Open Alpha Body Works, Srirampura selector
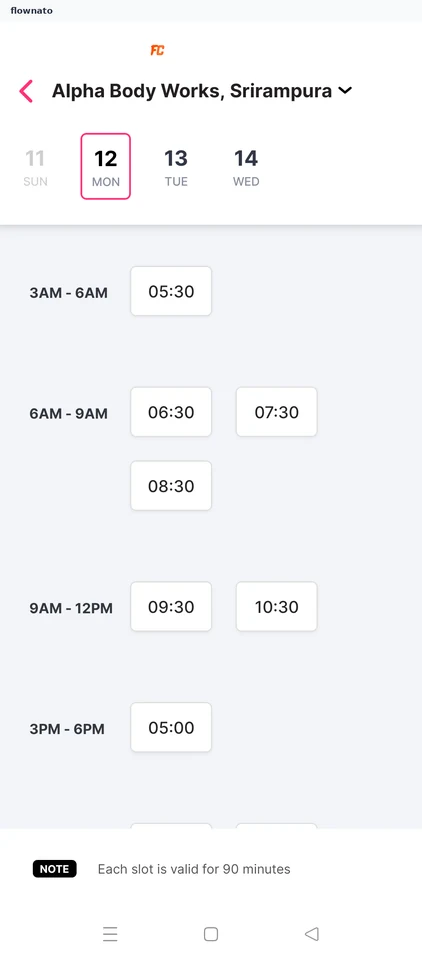The image size is (422, 960). point(202,91)
